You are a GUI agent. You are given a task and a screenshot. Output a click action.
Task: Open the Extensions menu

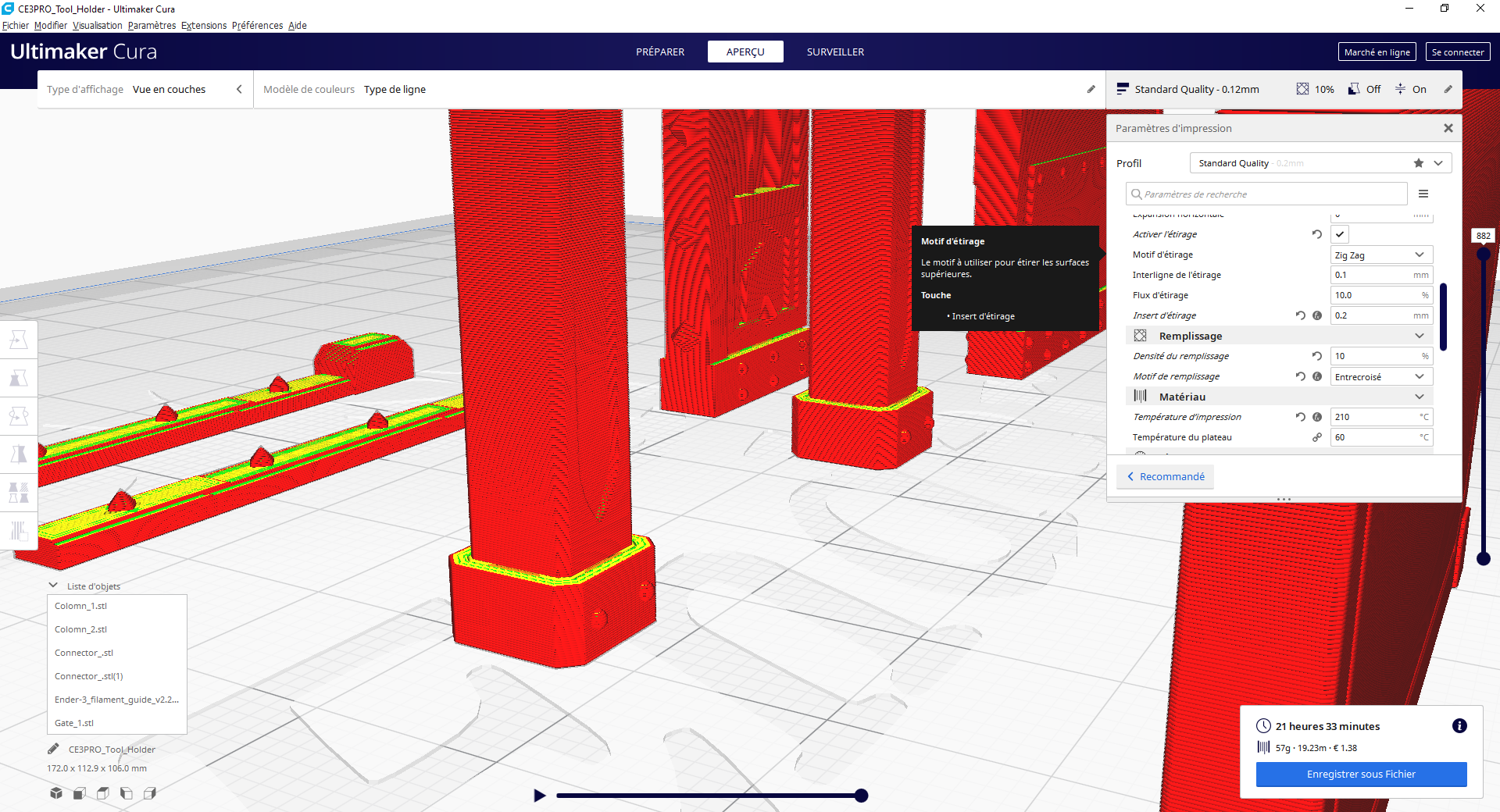[x=204, y=25]
